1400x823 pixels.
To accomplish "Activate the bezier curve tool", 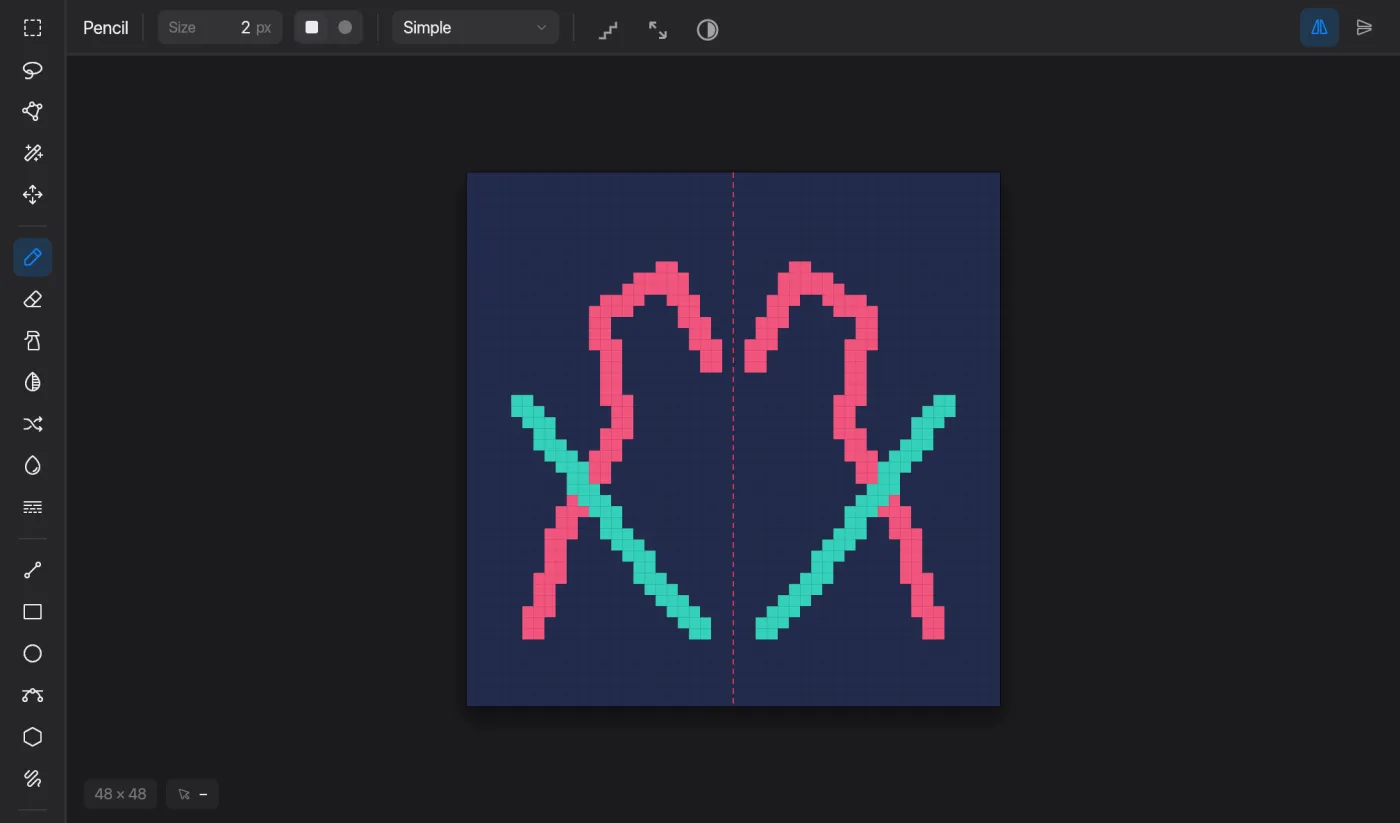I will tap(33, 695).
